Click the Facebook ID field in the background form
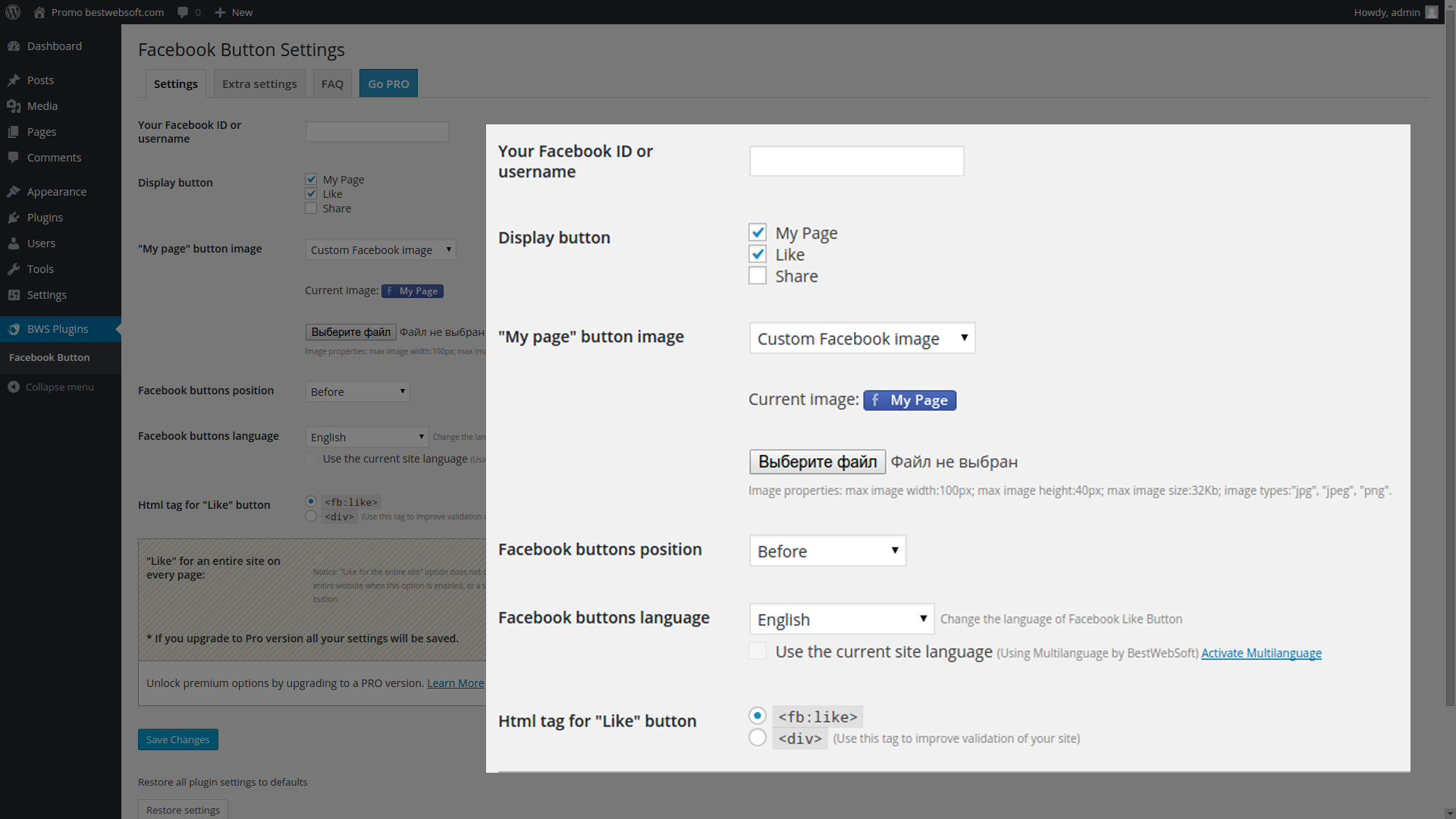 pyautogui.click(x=377, y=131)
